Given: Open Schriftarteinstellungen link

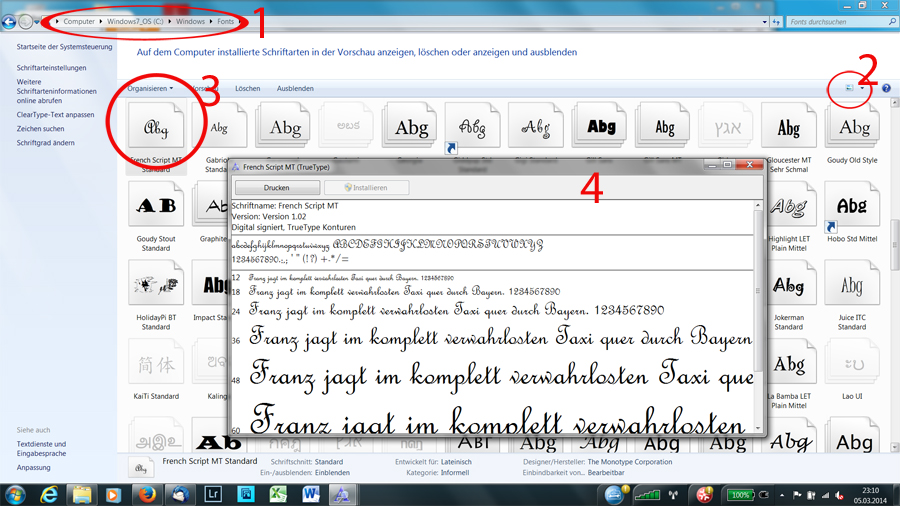Looking at the screenshot, I should (x=51, y=68).
